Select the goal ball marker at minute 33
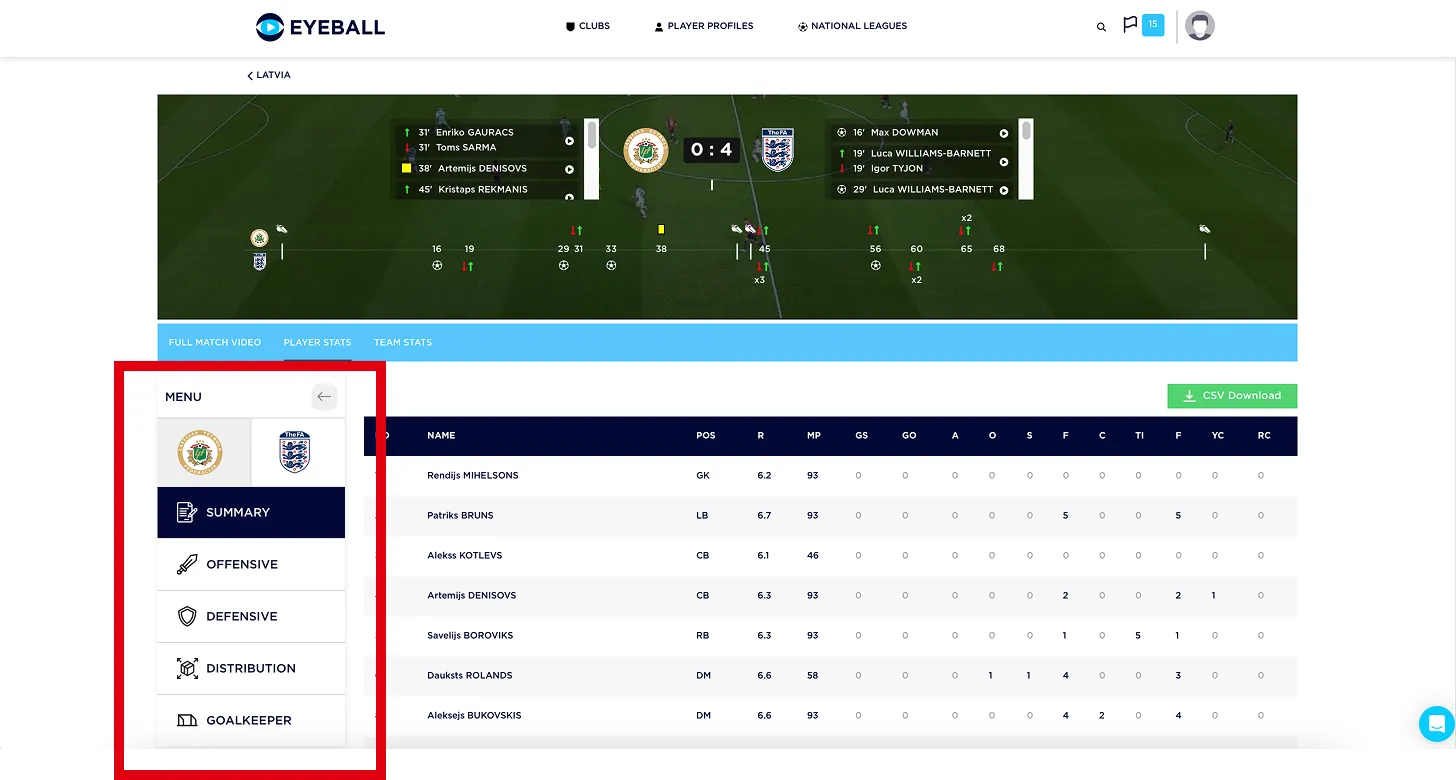1456x780 pixels. [x=611, y=266]
